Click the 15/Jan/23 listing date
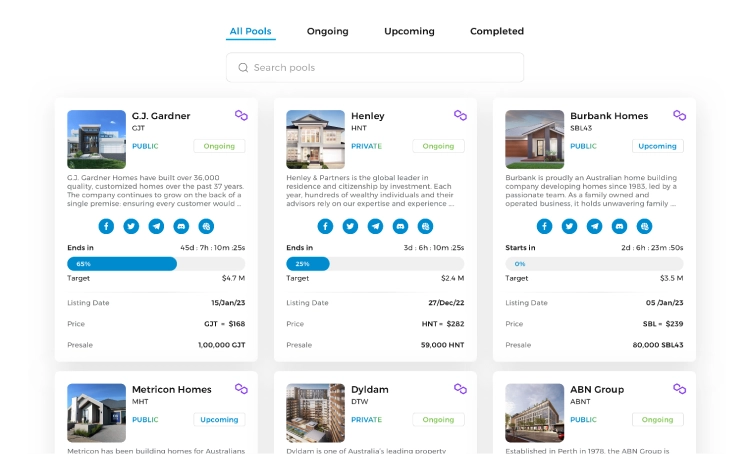Screen dimensions: 750x454 pyautogui.click(x=228, y=303)
